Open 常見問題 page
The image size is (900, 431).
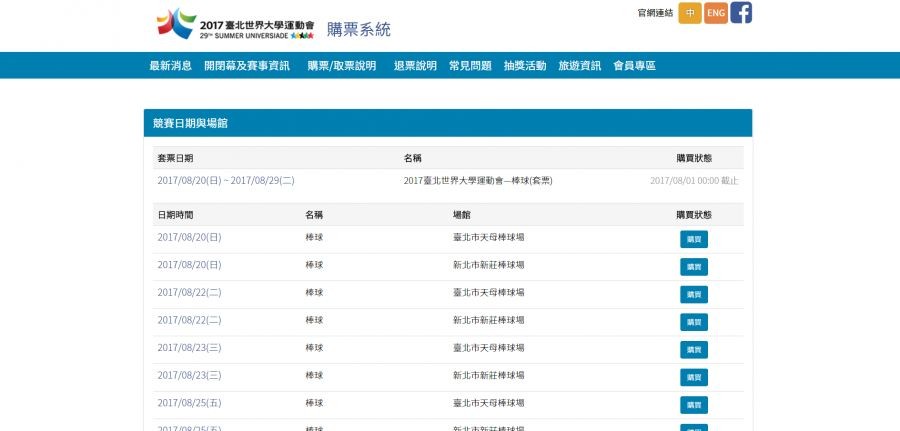click(x=470, y=66)
